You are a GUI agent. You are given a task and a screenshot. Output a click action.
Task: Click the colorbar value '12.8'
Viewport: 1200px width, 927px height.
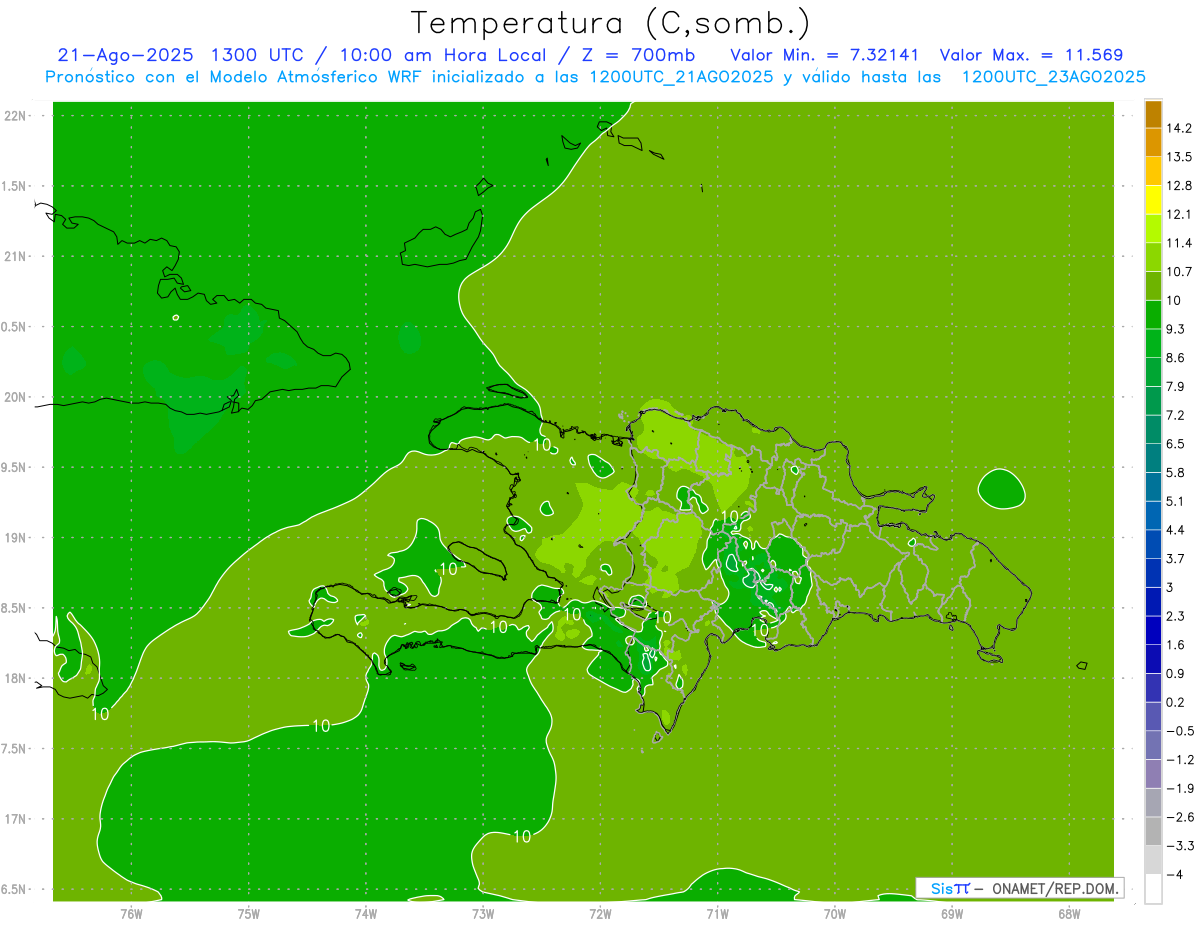[1180, 186]
